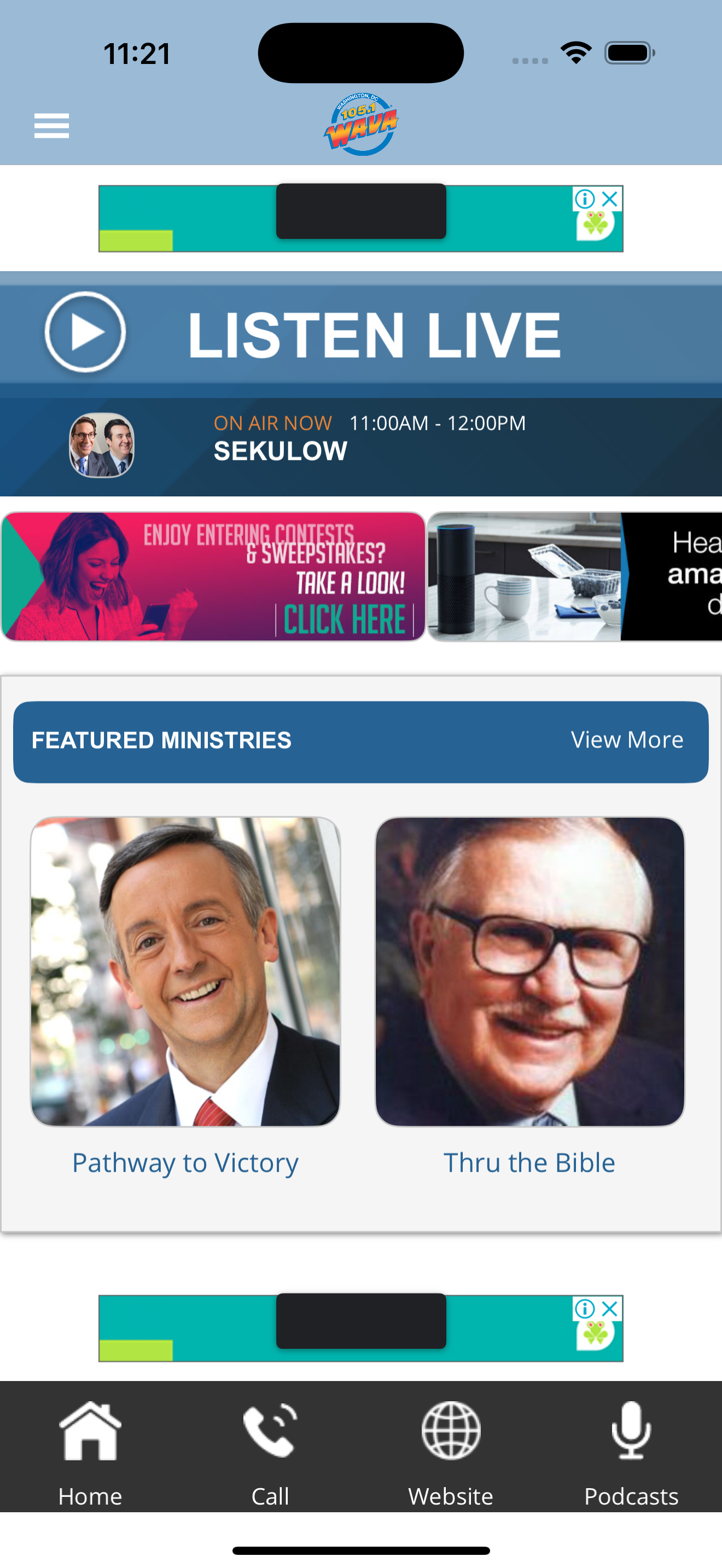Open the hamburger menu

51,126
